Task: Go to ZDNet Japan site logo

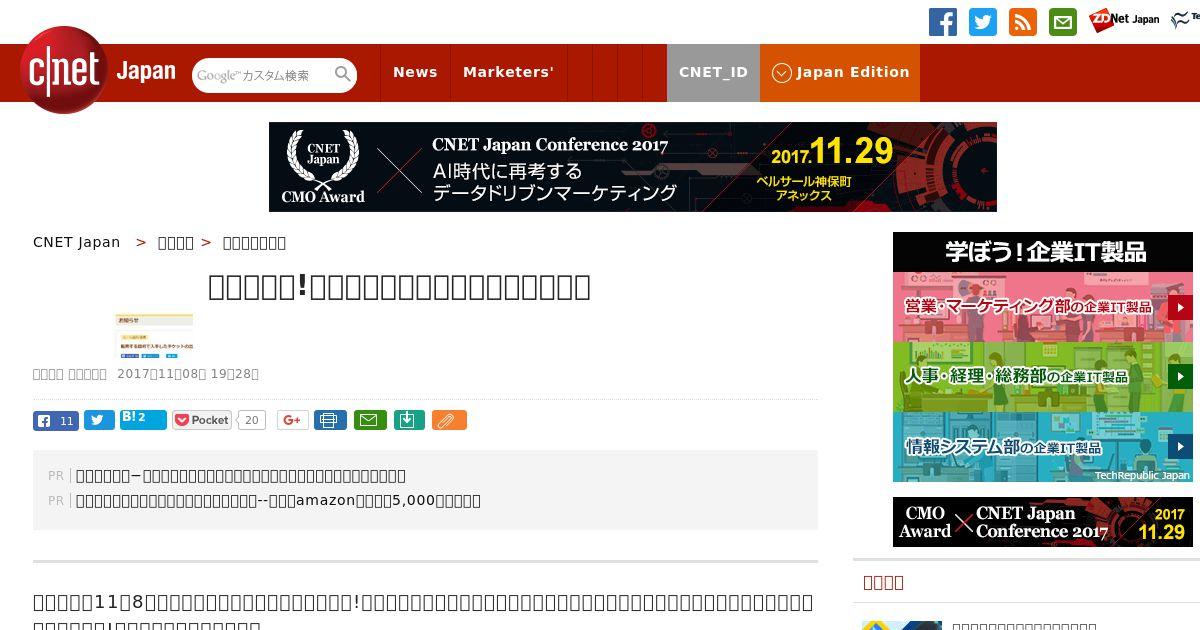Action: (x=1125, y=19)
